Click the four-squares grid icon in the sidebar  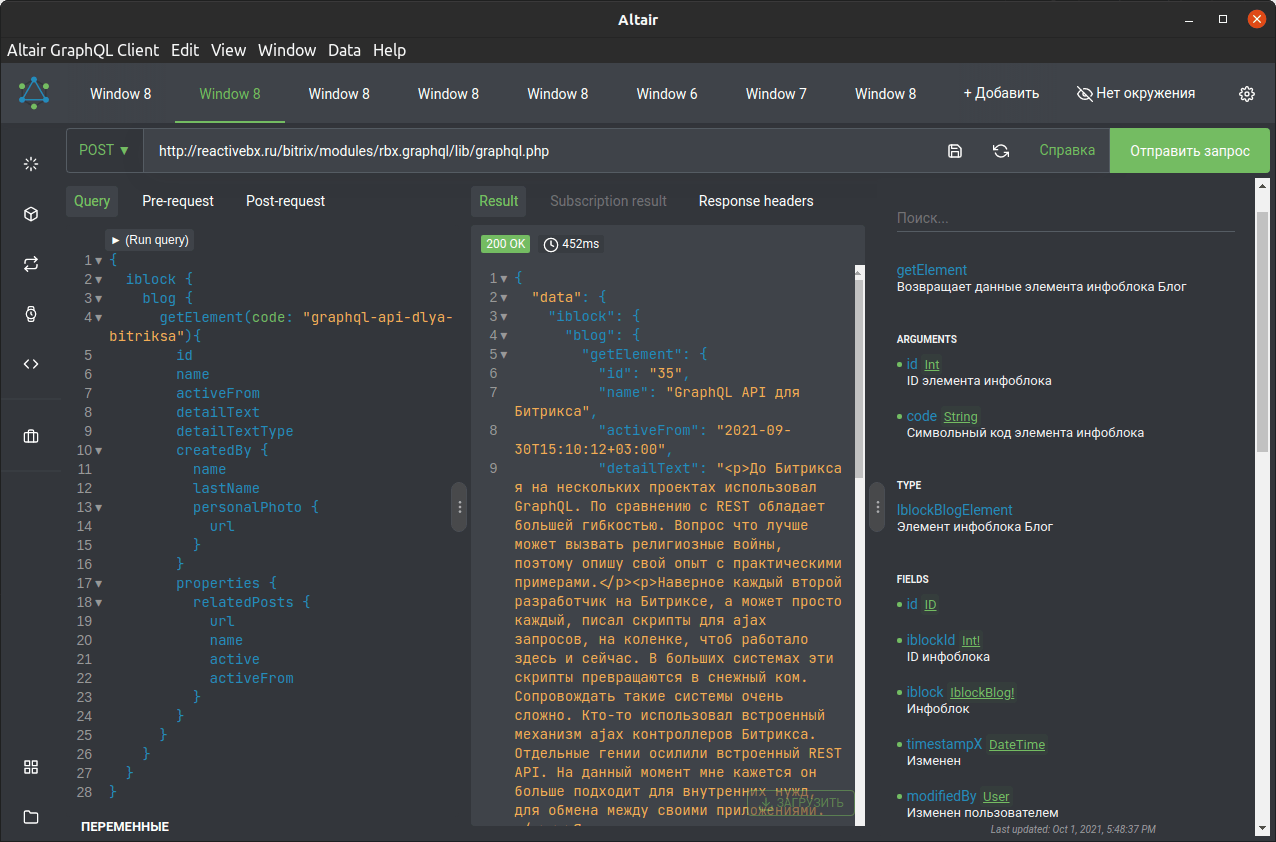pyautogui.click(x=31, y=767)
